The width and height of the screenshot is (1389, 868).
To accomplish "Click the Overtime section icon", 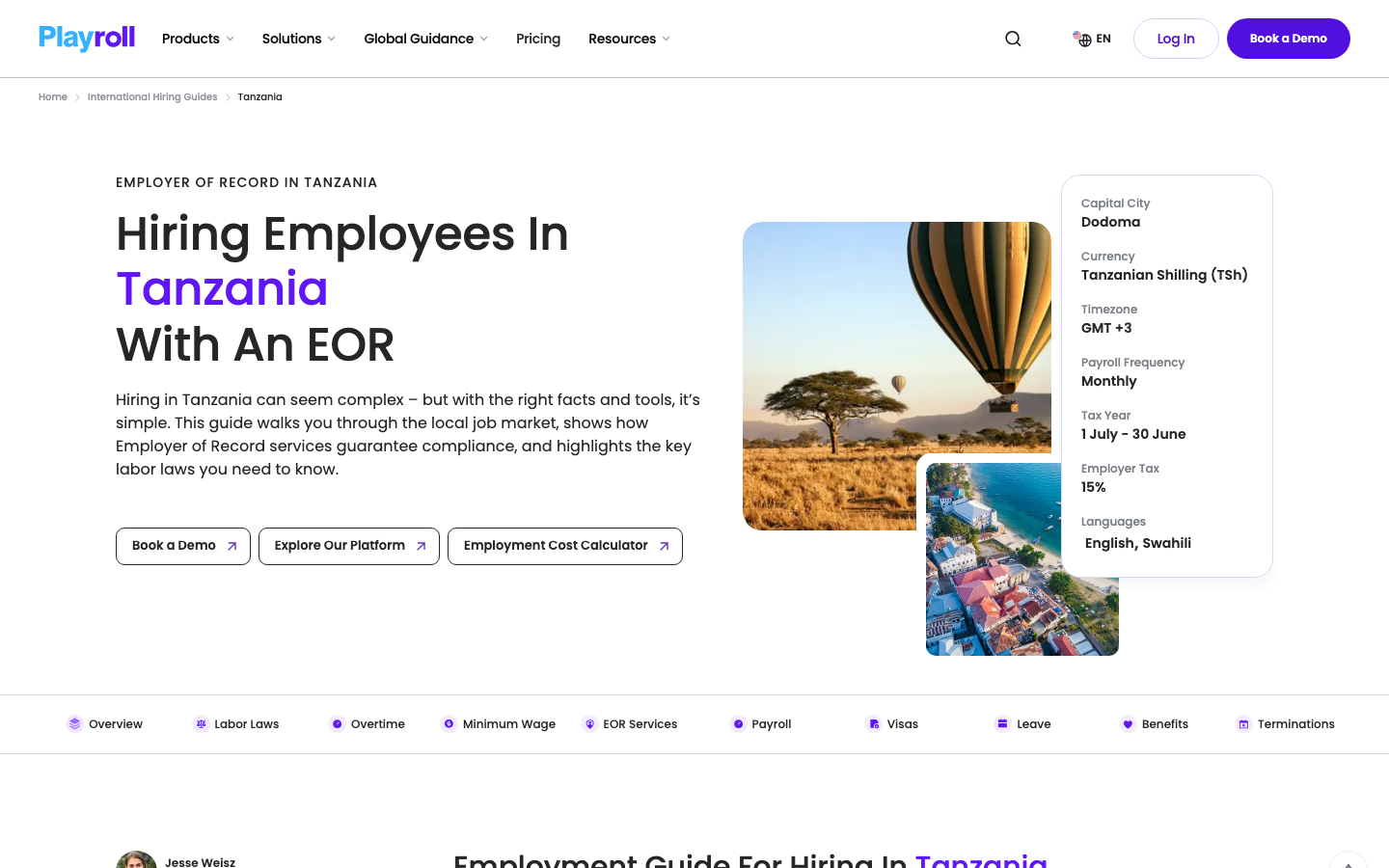I will pyautogui.click(x=337, y=724).
